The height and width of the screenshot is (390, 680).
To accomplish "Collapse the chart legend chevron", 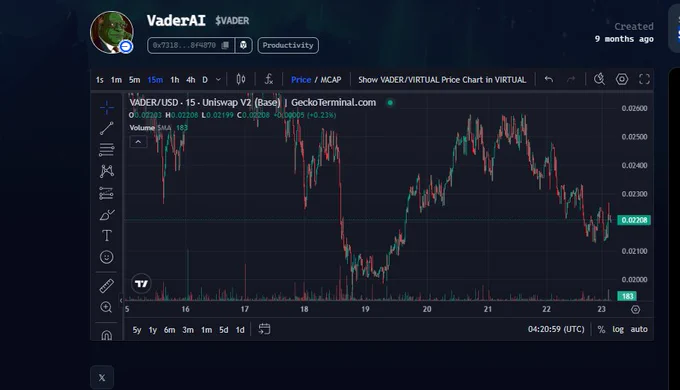I will [x=138, y=142].
